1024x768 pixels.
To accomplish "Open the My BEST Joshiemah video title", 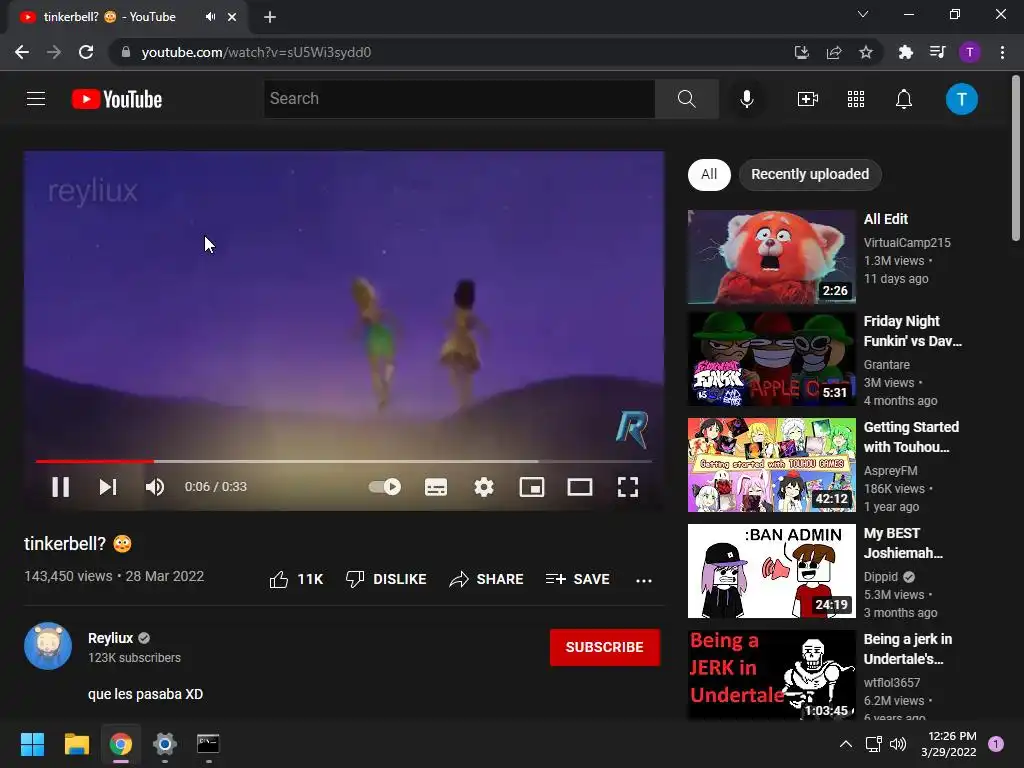I will (x=903, y=543).
